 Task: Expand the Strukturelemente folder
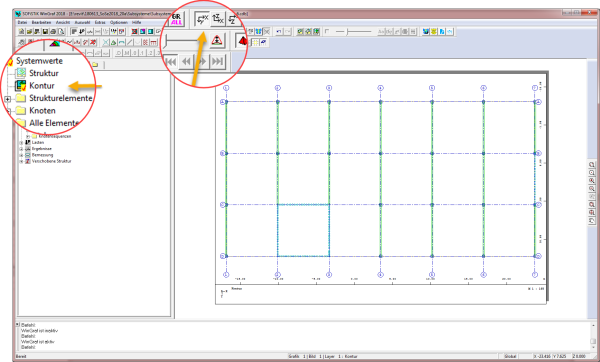point(8,99)
